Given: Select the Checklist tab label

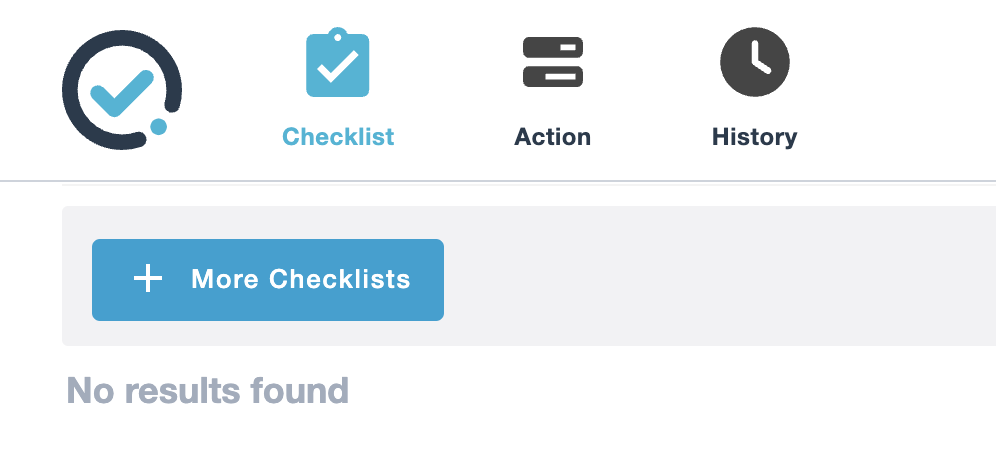Looking at the screenshot, I should point(338,137).
